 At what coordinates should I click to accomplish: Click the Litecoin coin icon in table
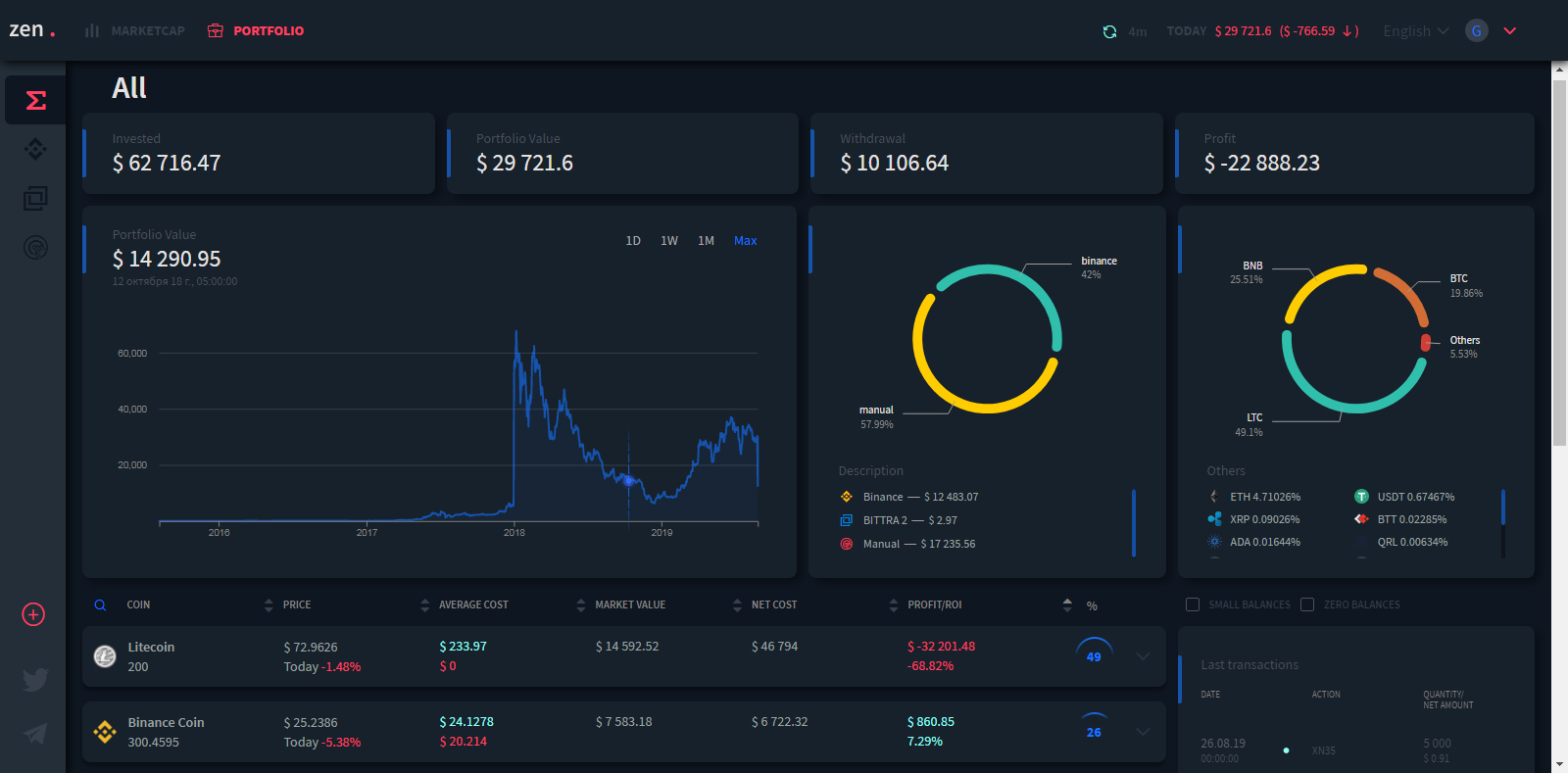[105, 656]
